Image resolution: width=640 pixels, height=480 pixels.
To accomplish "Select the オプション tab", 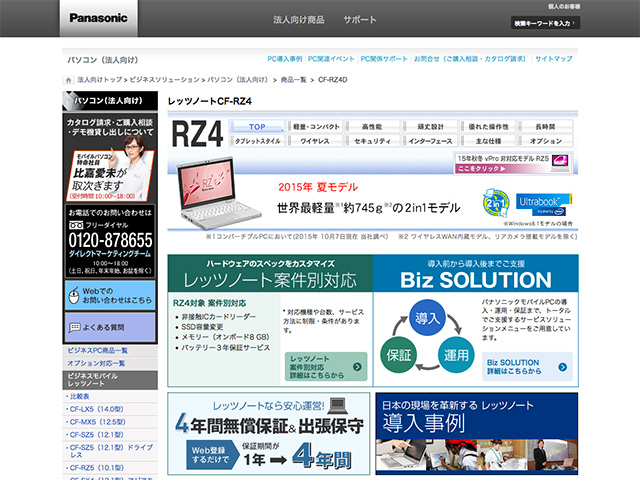I will 545,141.
